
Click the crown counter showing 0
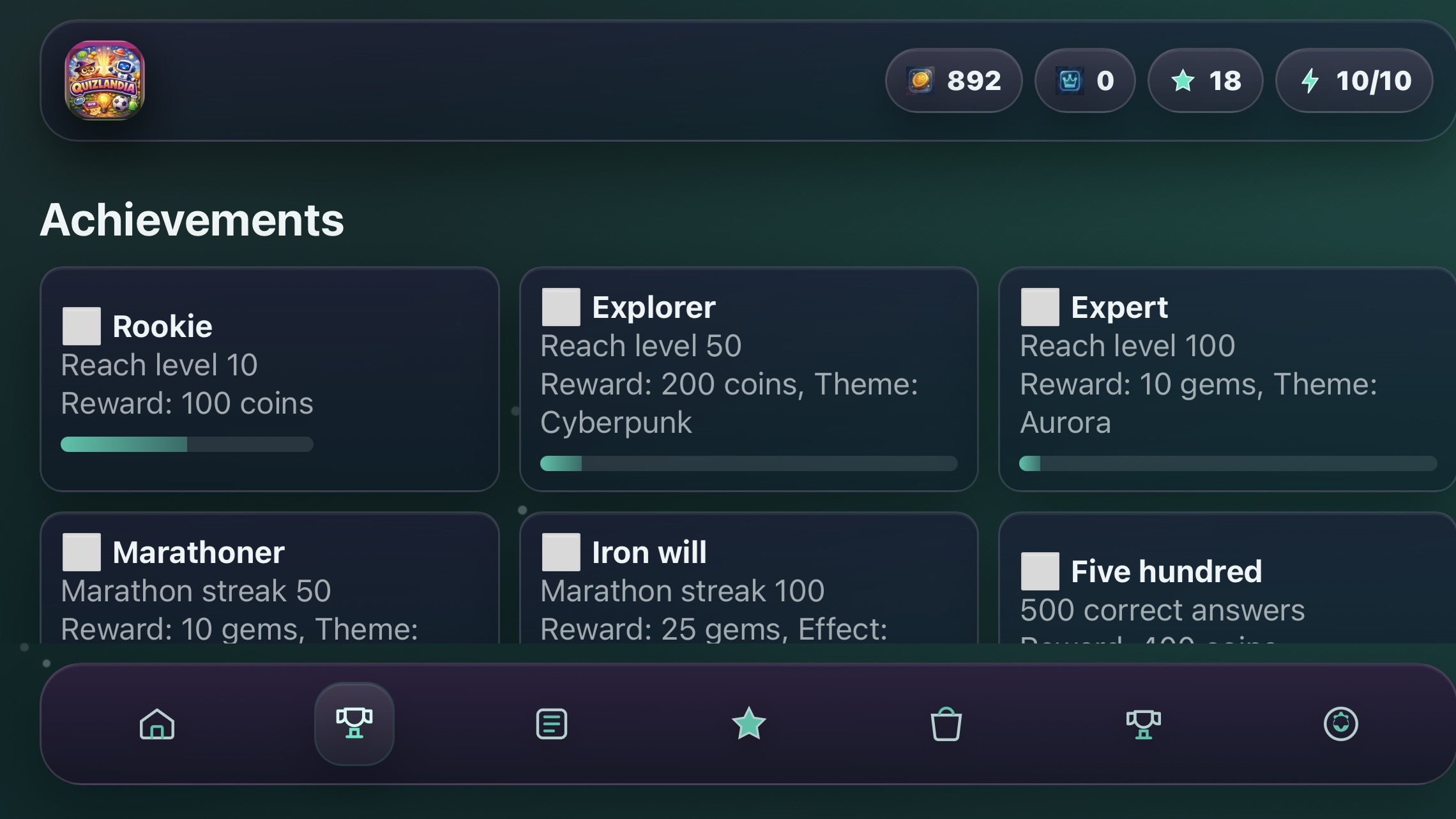click(x=1084, y=80)
